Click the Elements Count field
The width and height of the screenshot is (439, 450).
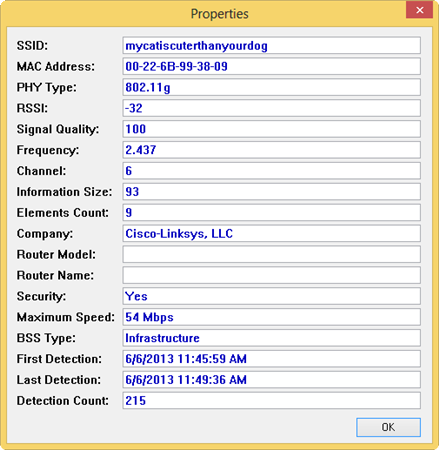point(271,213)
